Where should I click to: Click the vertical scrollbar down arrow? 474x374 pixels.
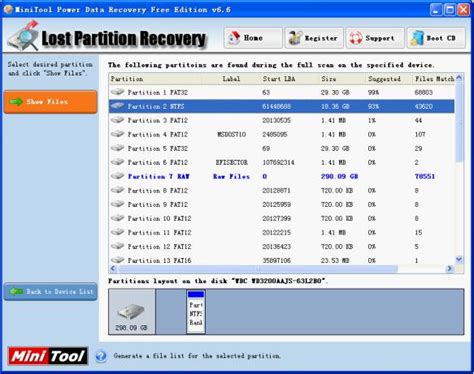click(459, 259)
